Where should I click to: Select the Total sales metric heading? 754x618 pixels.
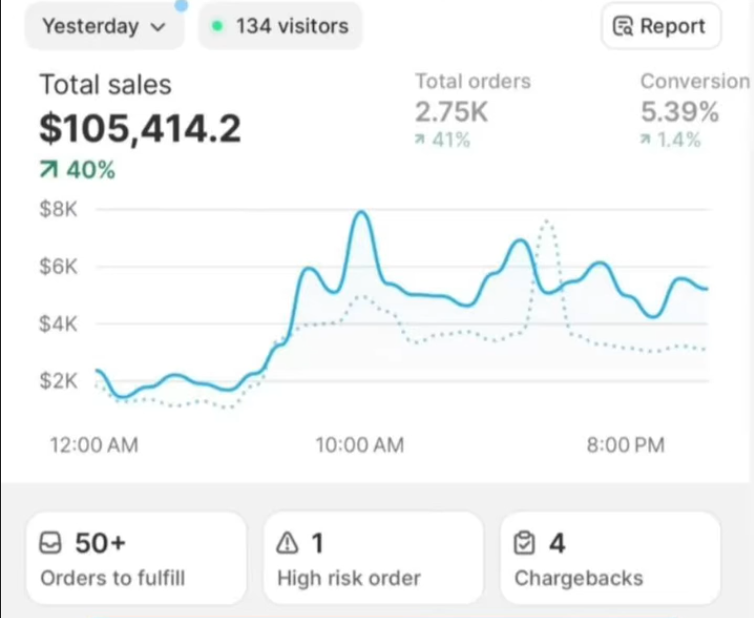(105, 85)
